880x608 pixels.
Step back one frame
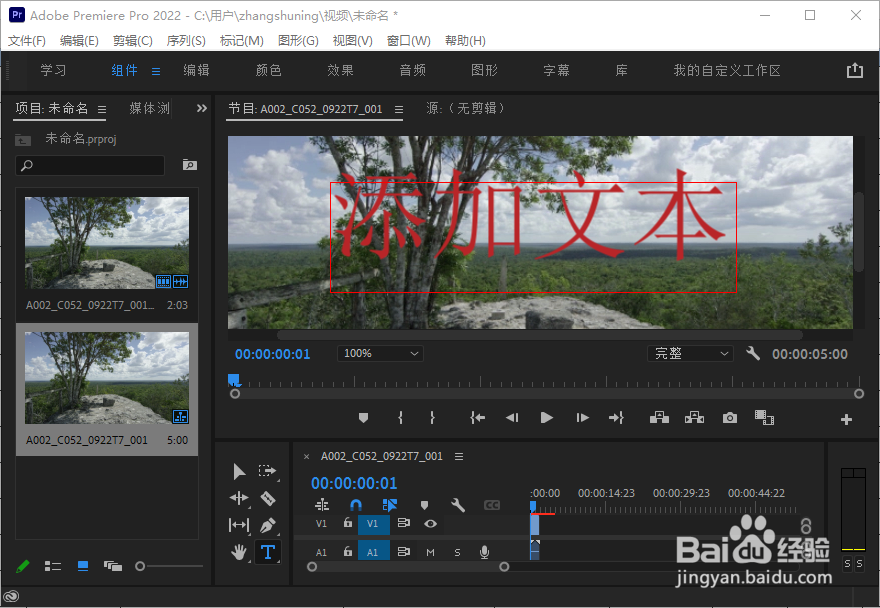click(x=512, y=418)
